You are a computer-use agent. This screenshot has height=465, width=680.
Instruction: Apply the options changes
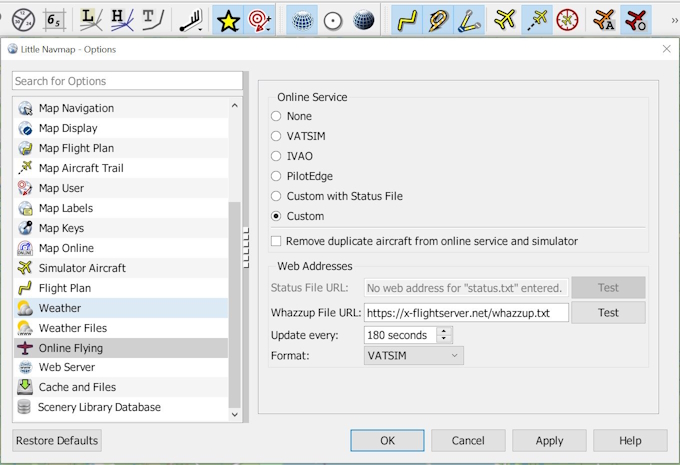point(549,440)
